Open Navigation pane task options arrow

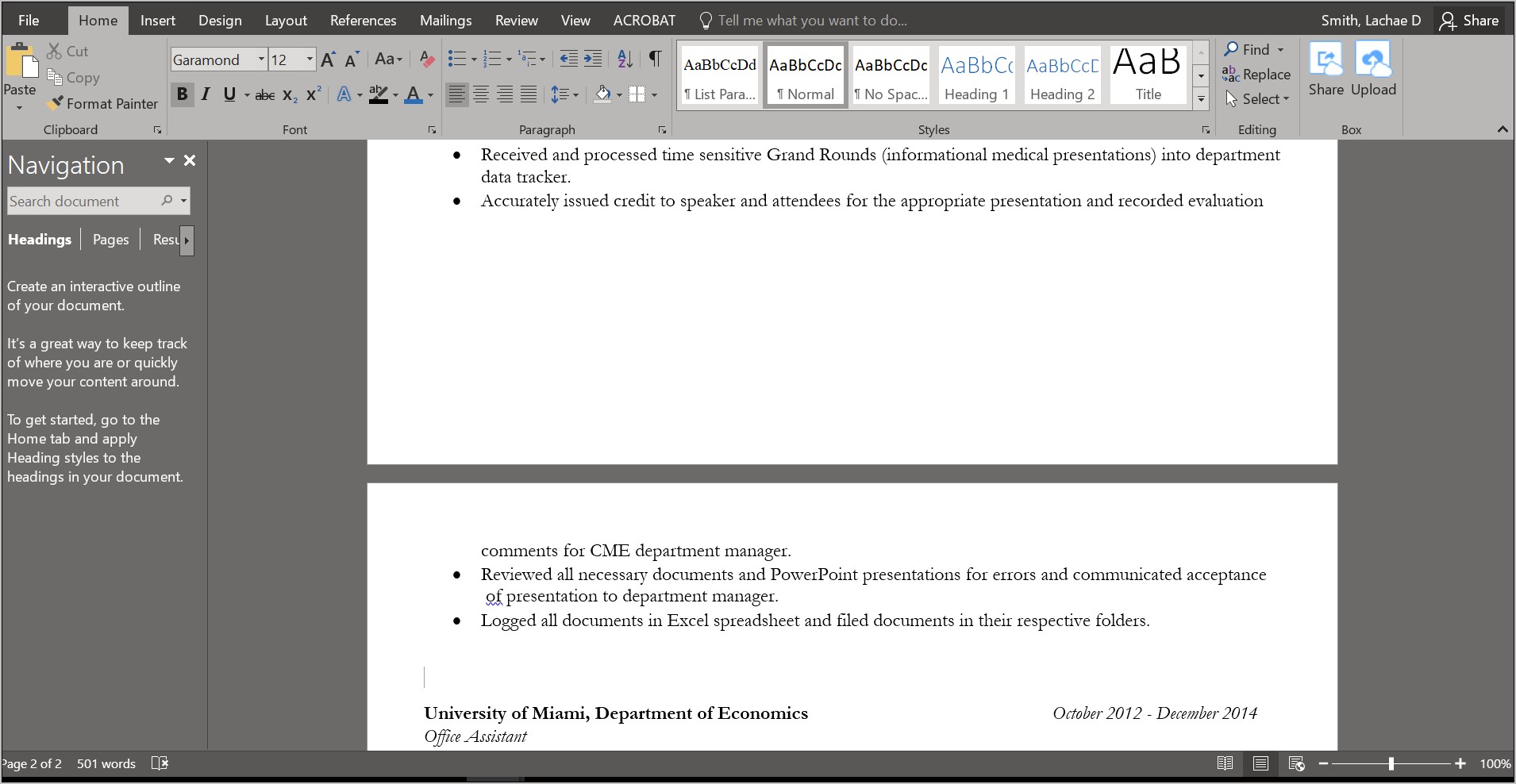(168, 160)
